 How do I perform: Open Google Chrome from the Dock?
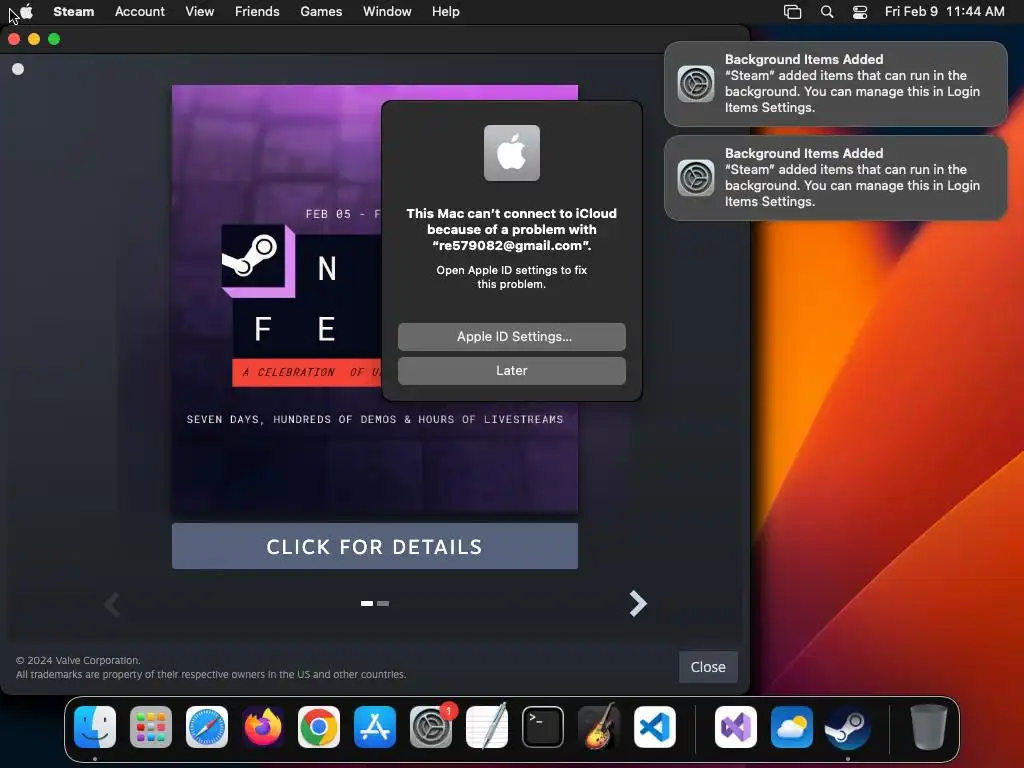319,727
